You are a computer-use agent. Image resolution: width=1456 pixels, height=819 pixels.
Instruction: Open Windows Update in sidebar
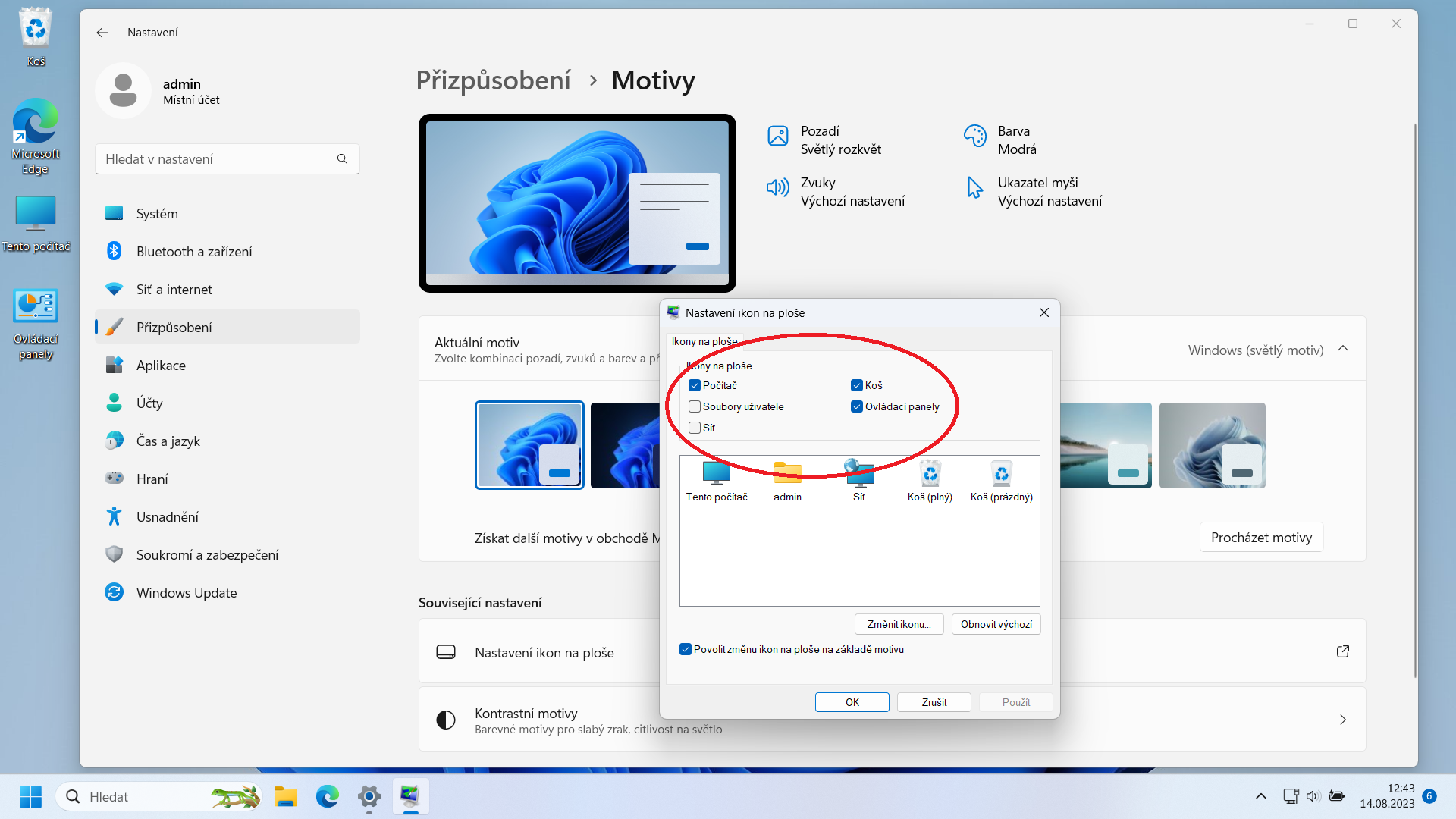pos(187,593)
